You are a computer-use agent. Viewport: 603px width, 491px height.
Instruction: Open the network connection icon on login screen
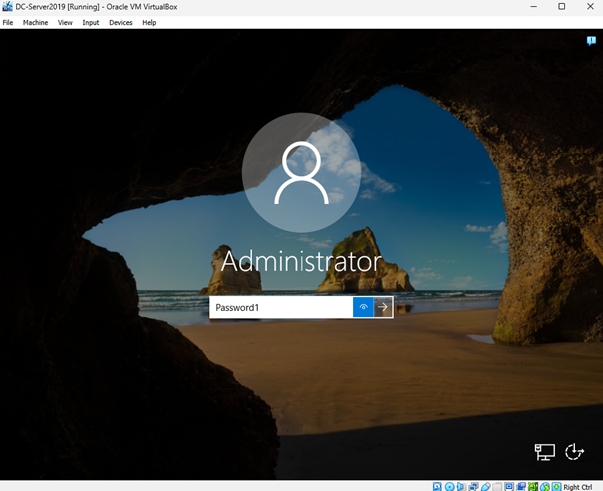click(544, 452)
